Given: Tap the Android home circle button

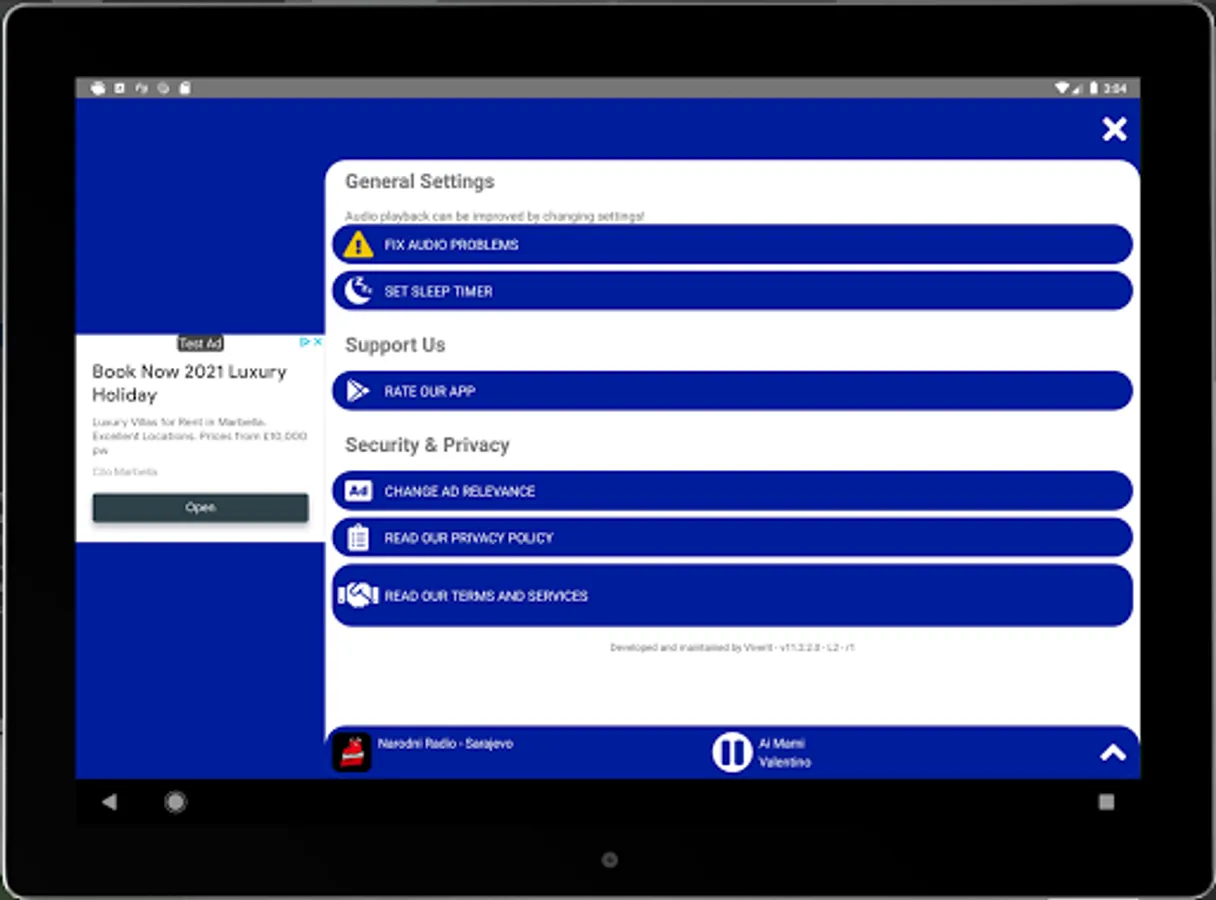Looking at the screenshot, I should pyautogui.click(x=176, y=801).
